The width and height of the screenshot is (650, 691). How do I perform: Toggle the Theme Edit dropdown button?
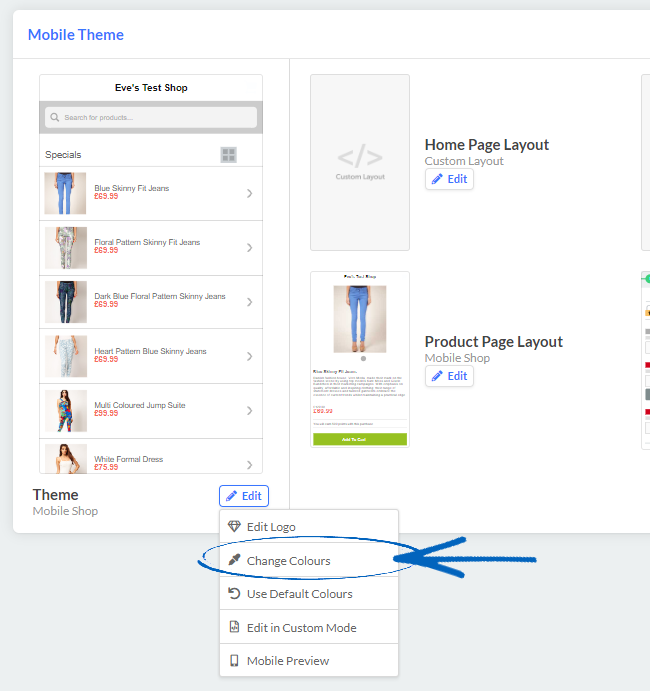(x=244, y=496)
